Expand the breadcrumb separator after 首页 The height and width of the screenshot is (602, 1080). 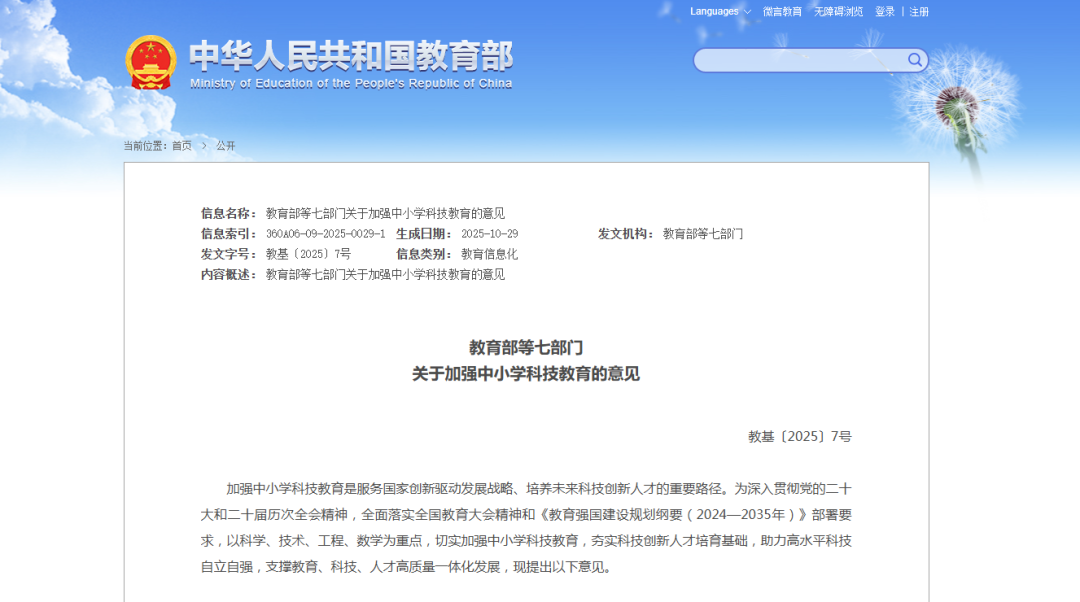203,145
